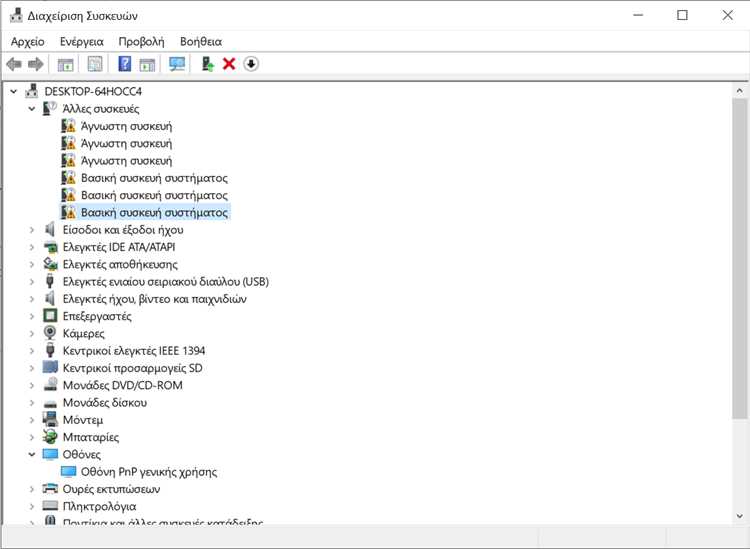The image size is (750, 549).
Task: Click the scrollbar up arrow
Action: click(739, 90)
